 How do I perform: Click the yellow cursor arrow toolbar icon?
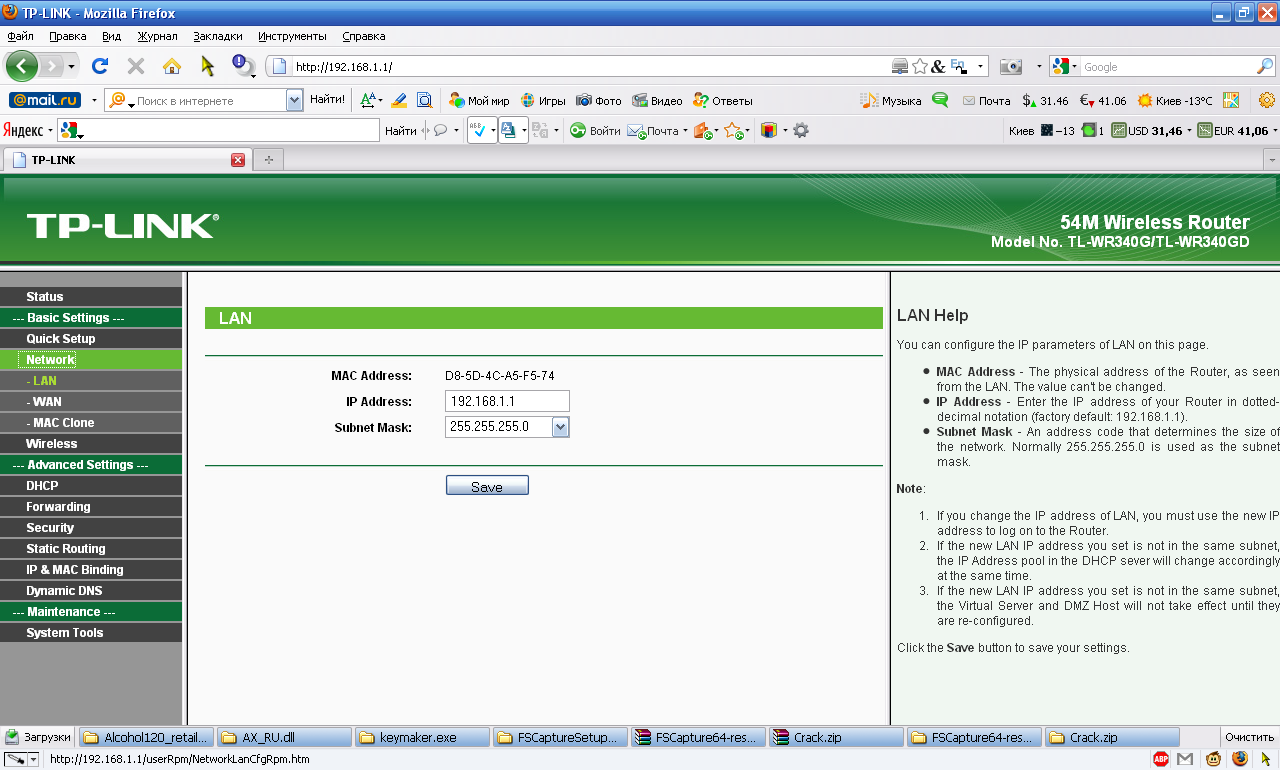coord(207,66)
